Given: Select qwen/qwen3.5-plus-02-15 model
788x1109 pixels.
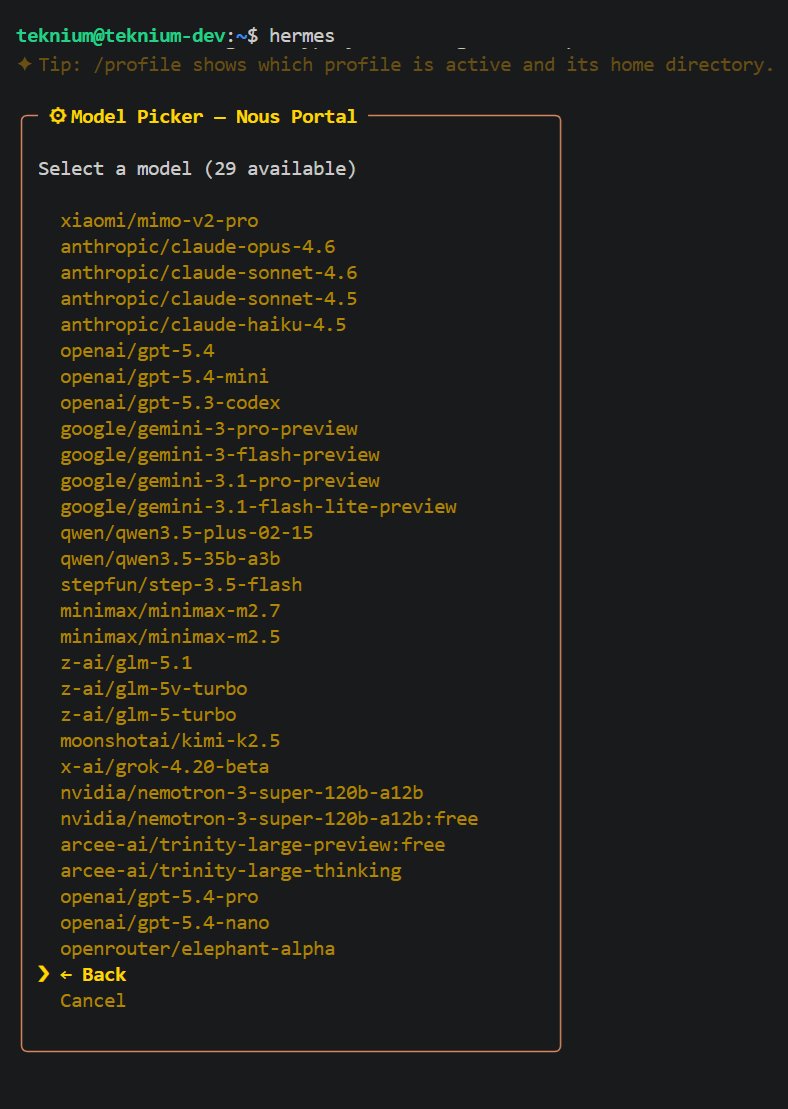Looking at the screenshot, I should (x=186, y=533).
